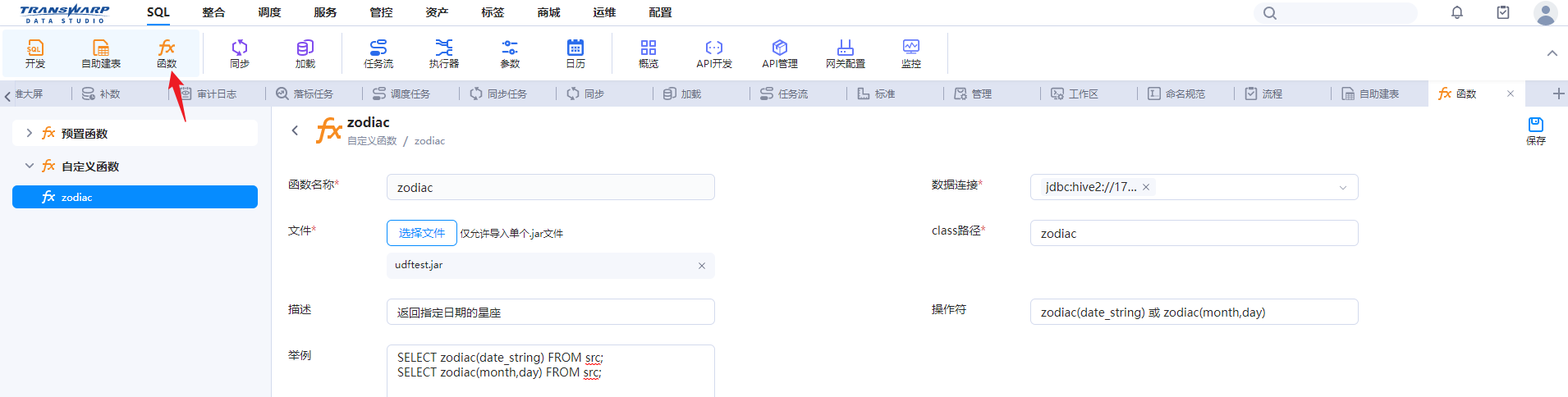
Task: Open the API管理 tool
Action: (780, 54)
